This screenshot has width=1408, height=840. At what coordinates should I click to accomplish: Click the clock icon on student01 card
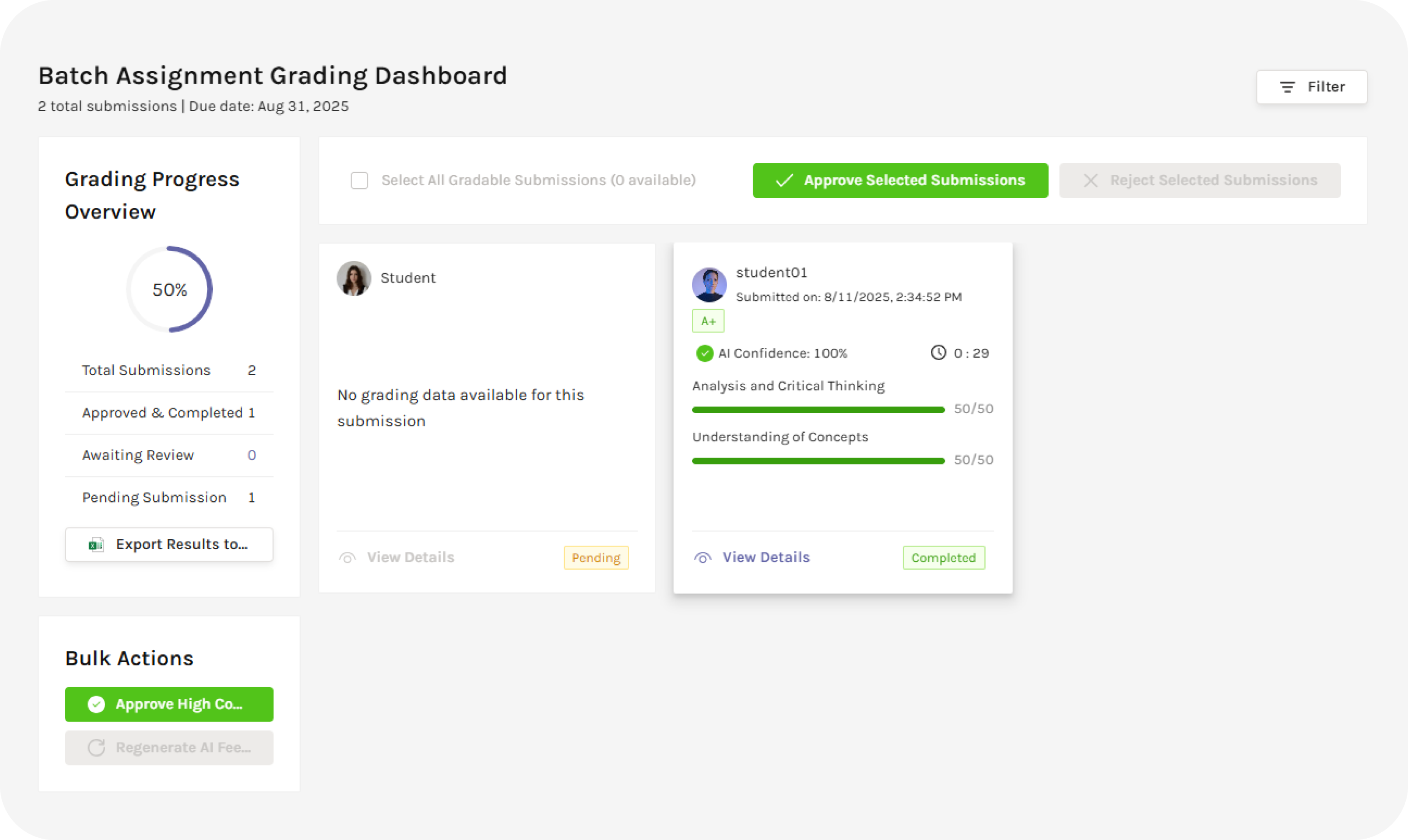pyautogui.click(x=939, y=352)
